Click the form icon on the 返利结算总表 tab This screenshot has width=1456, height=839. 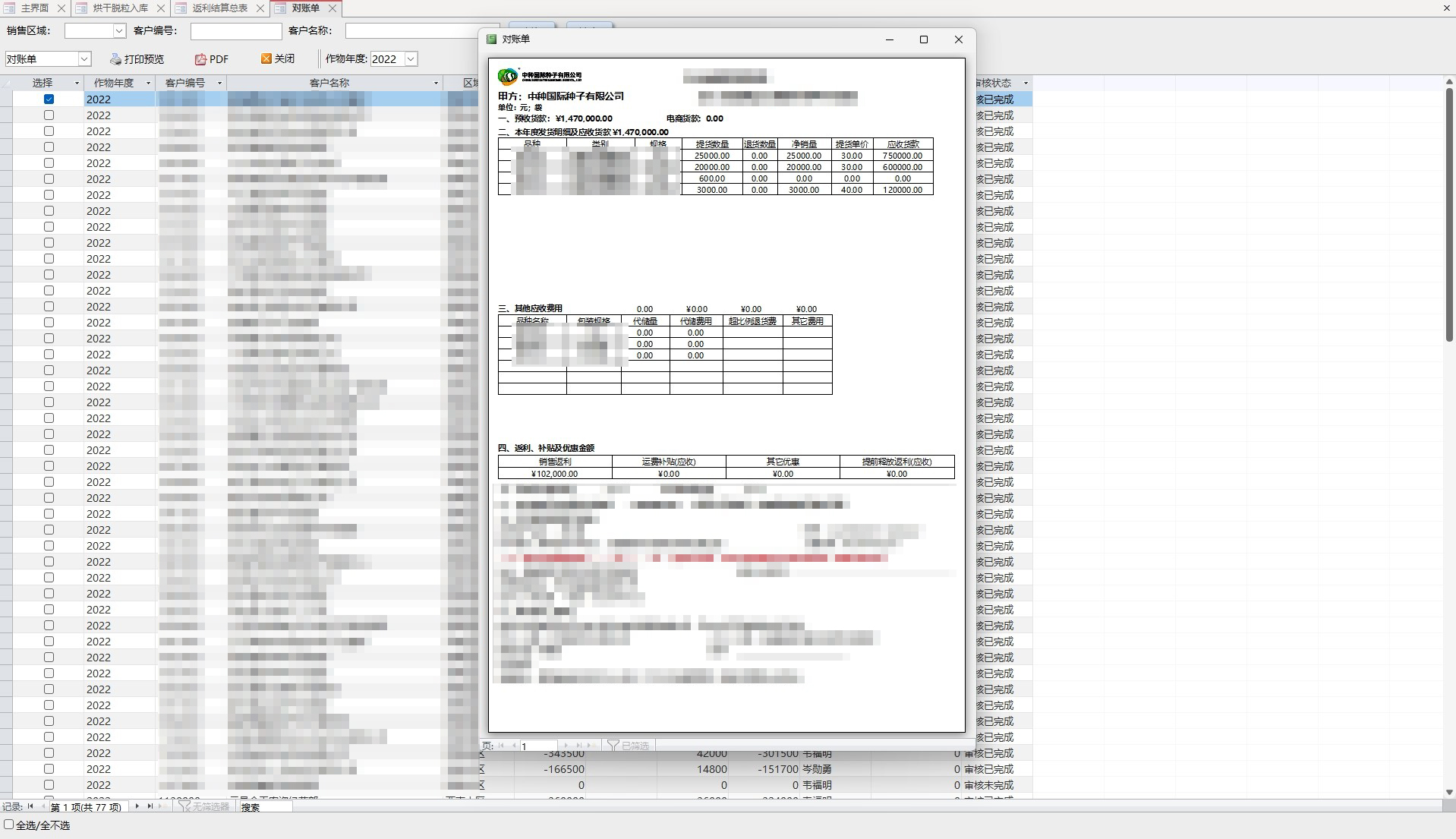click(181, 8)
